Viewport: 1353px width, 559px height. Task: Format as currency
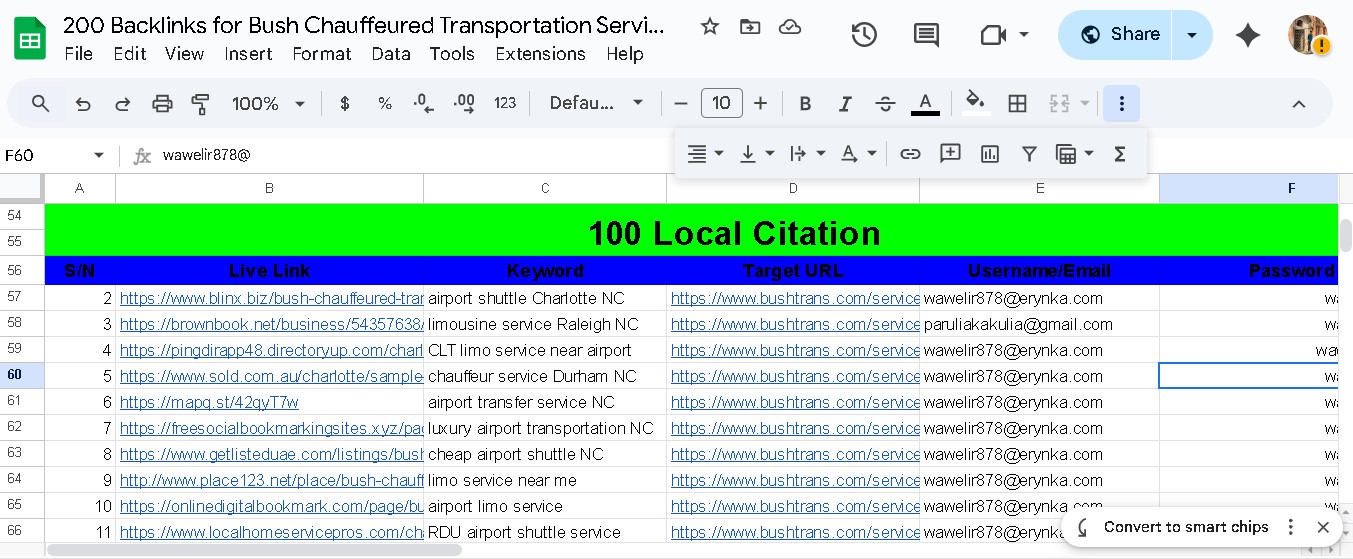pyautogui.click(x=345, y=103)
